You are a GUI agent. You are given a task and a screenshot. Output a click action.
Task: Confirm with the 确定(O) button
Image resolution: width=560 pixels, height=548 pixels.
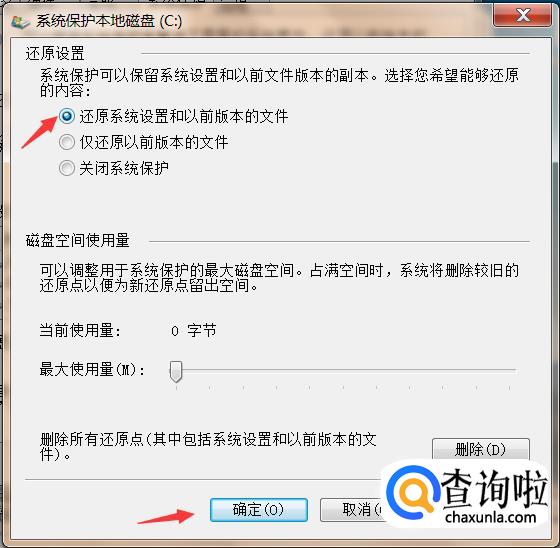(259, 510)
